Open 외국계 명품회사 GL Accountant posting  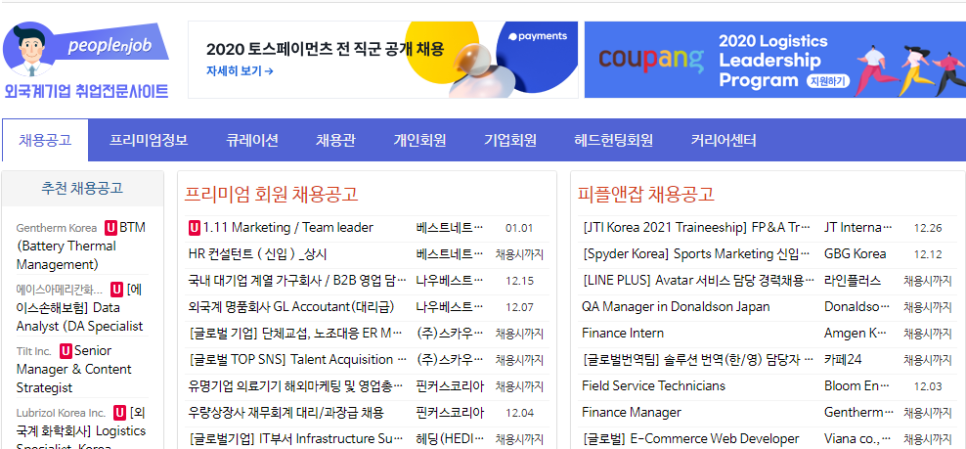coord(291,307)
